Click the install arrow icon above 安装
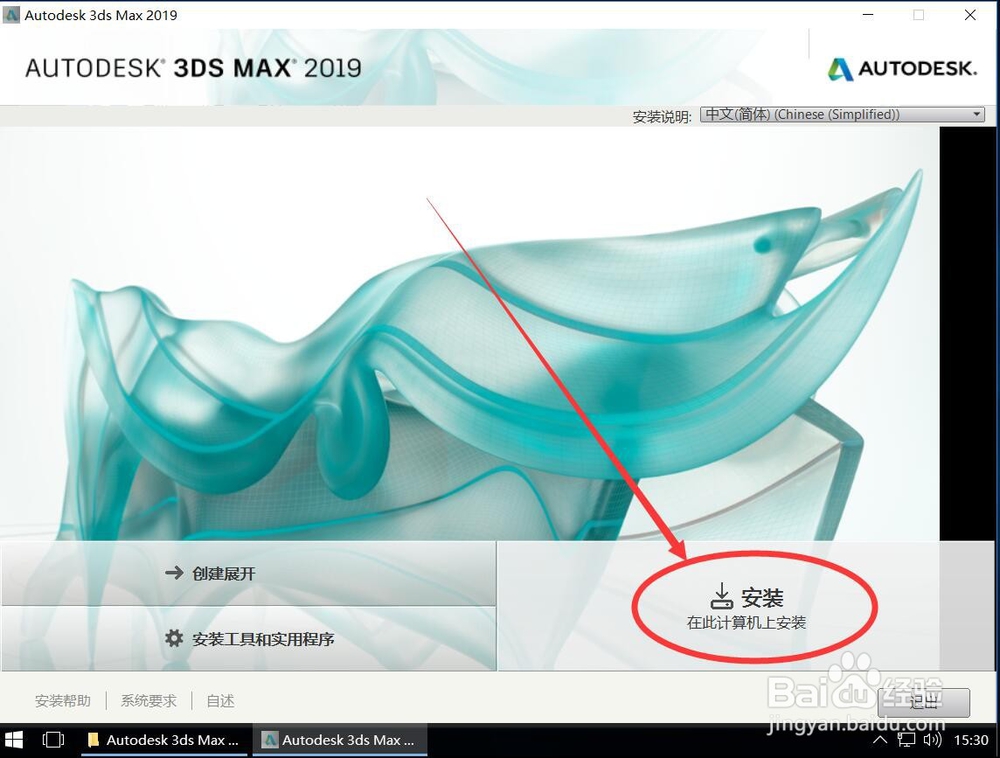1000x758 pixels. 722,595
